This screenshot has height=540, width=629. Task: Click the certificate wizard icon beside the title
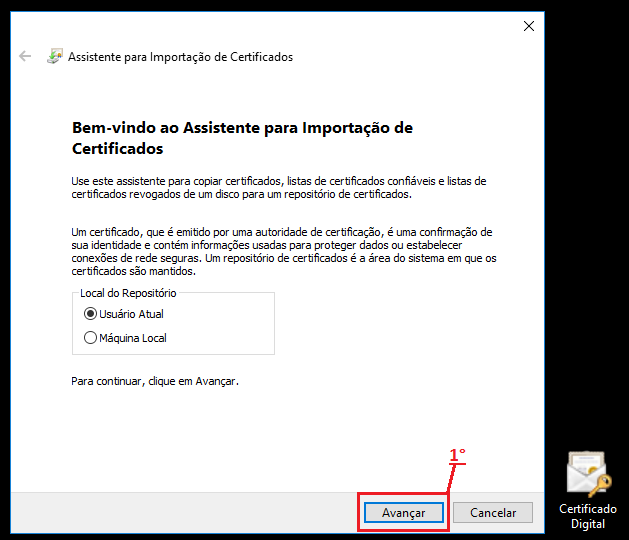click(55, 57)
